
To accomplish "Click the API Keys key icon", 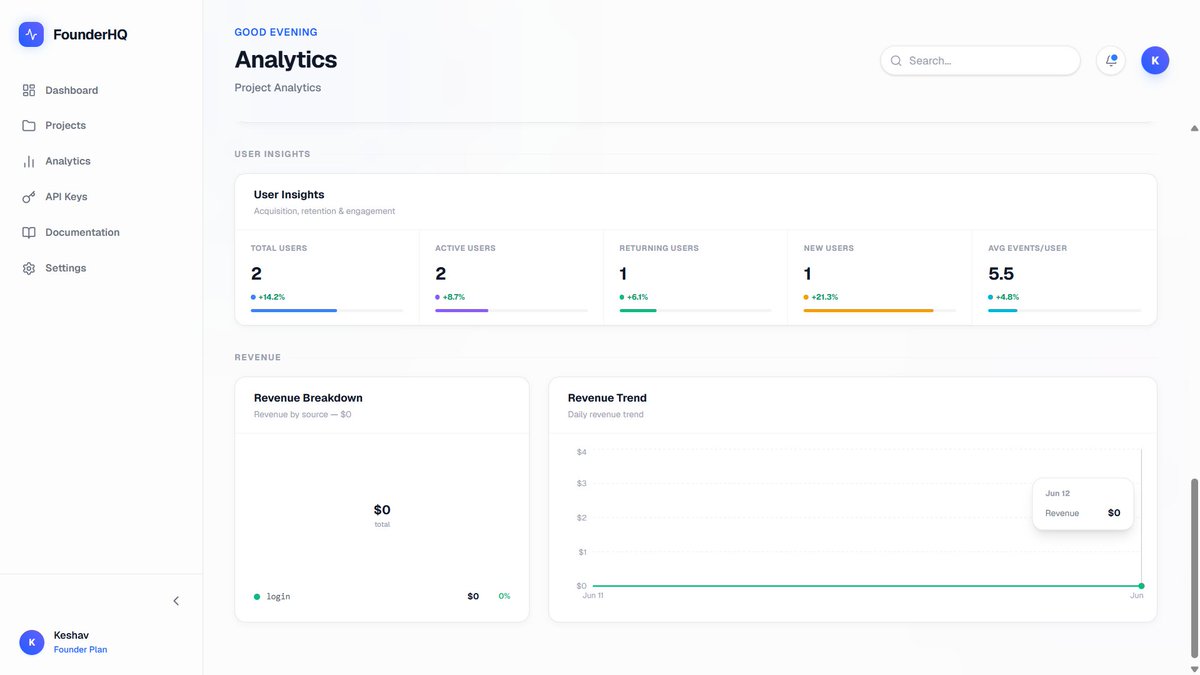I will pos(29,197).
